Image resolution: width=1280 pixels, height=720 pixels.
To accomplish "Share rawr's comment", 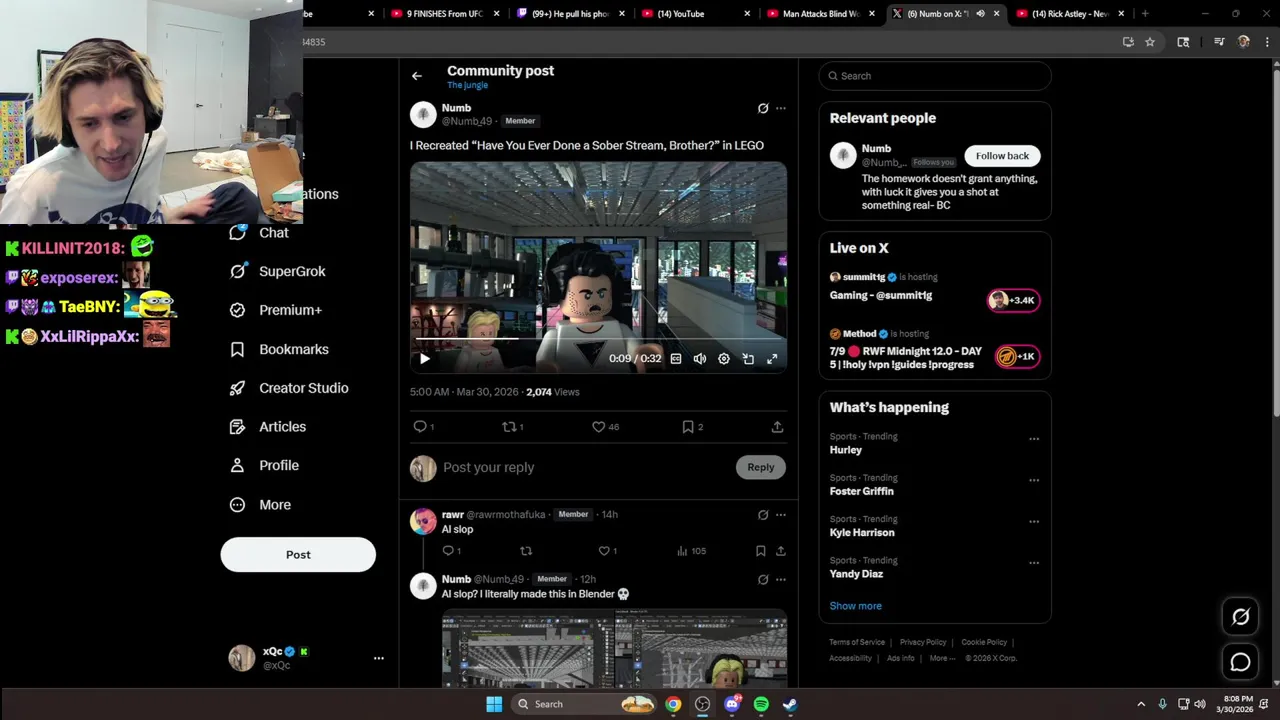I will [x=781, y=551].
